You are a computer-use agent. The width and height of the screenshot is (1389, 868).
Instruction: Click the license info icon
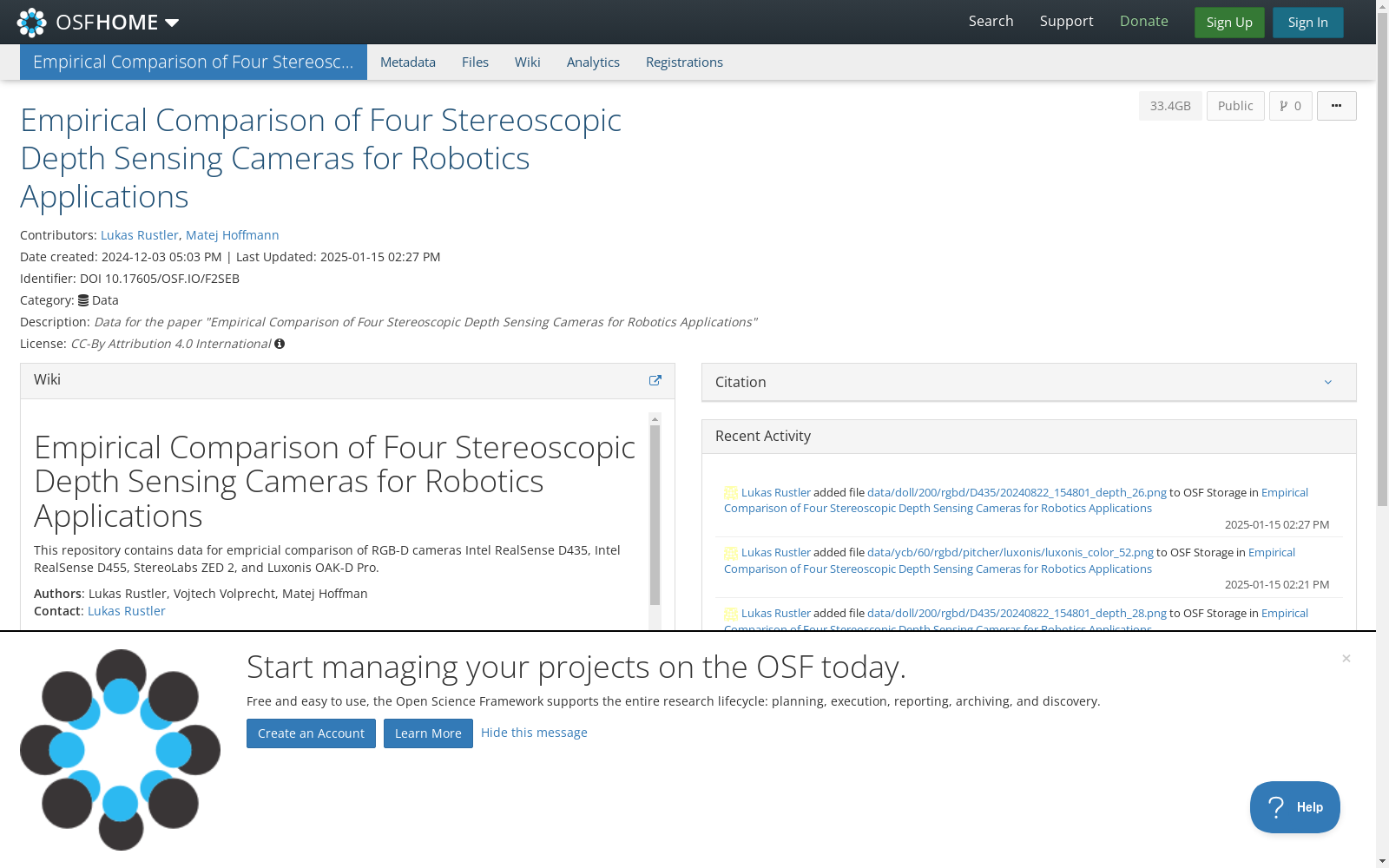tap(280, 344)
